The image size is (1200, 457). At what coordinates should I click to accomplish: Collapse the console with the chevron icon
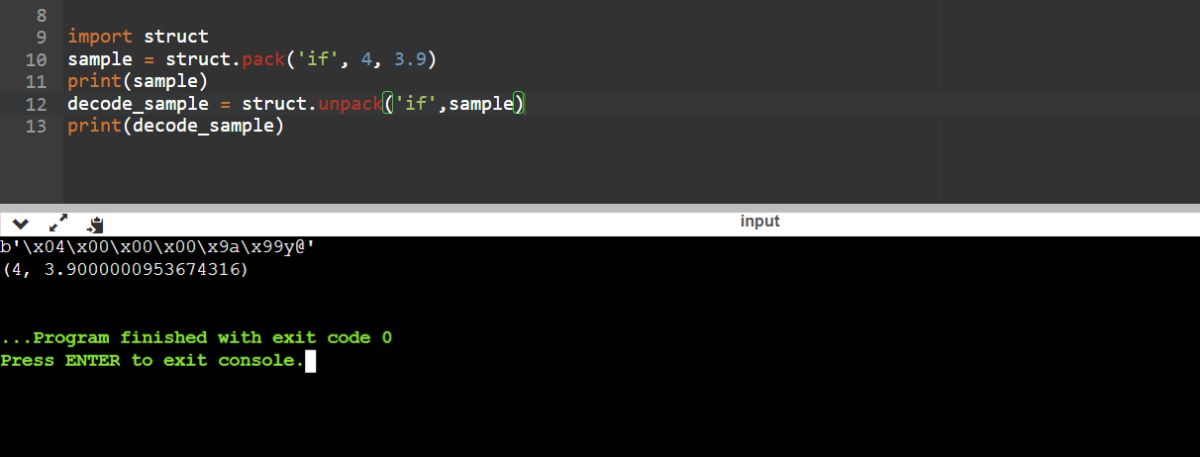pos(22,224)
